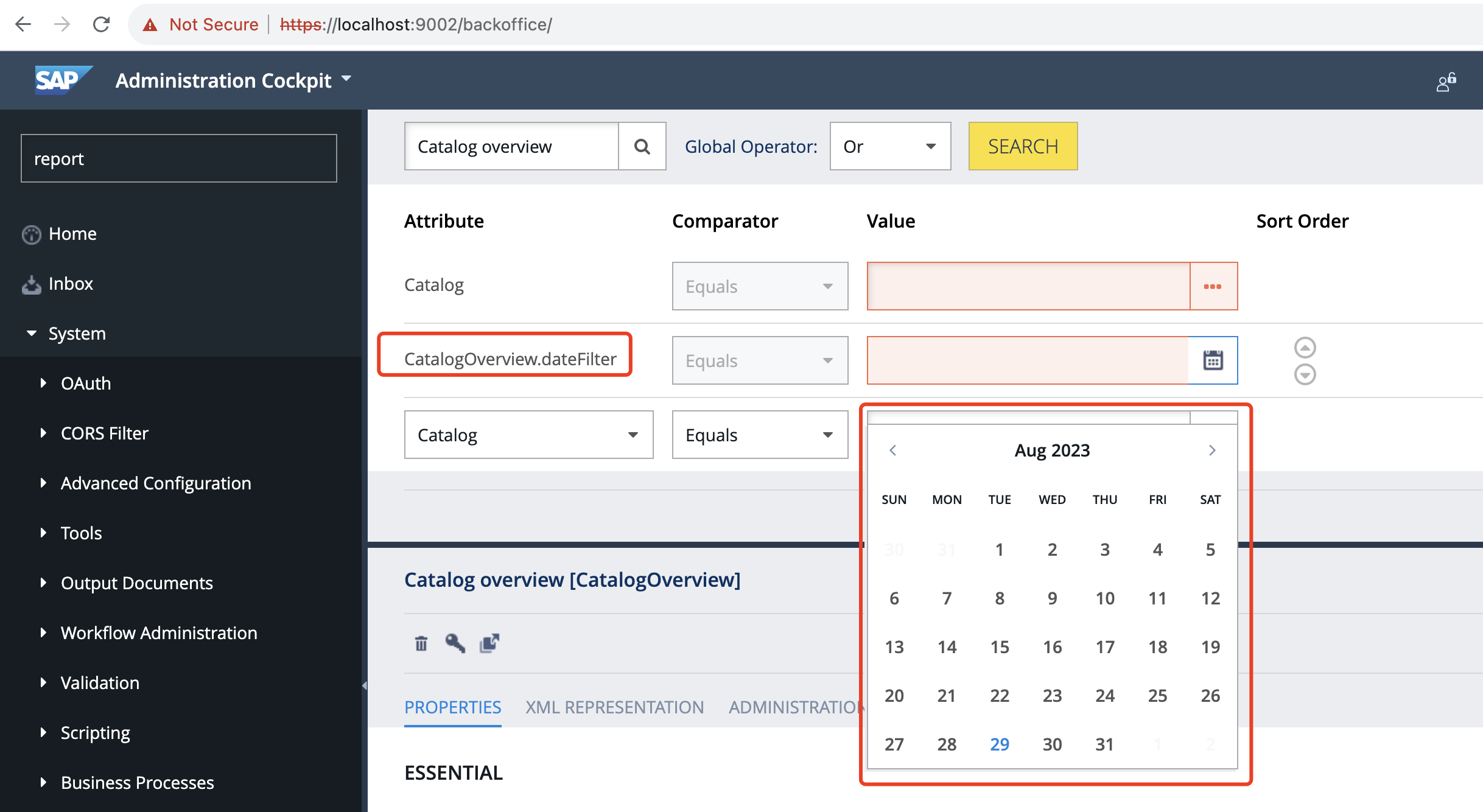Expand Output Documents node
Viewport: 1483px width, 812px height.
pos(43,583)
